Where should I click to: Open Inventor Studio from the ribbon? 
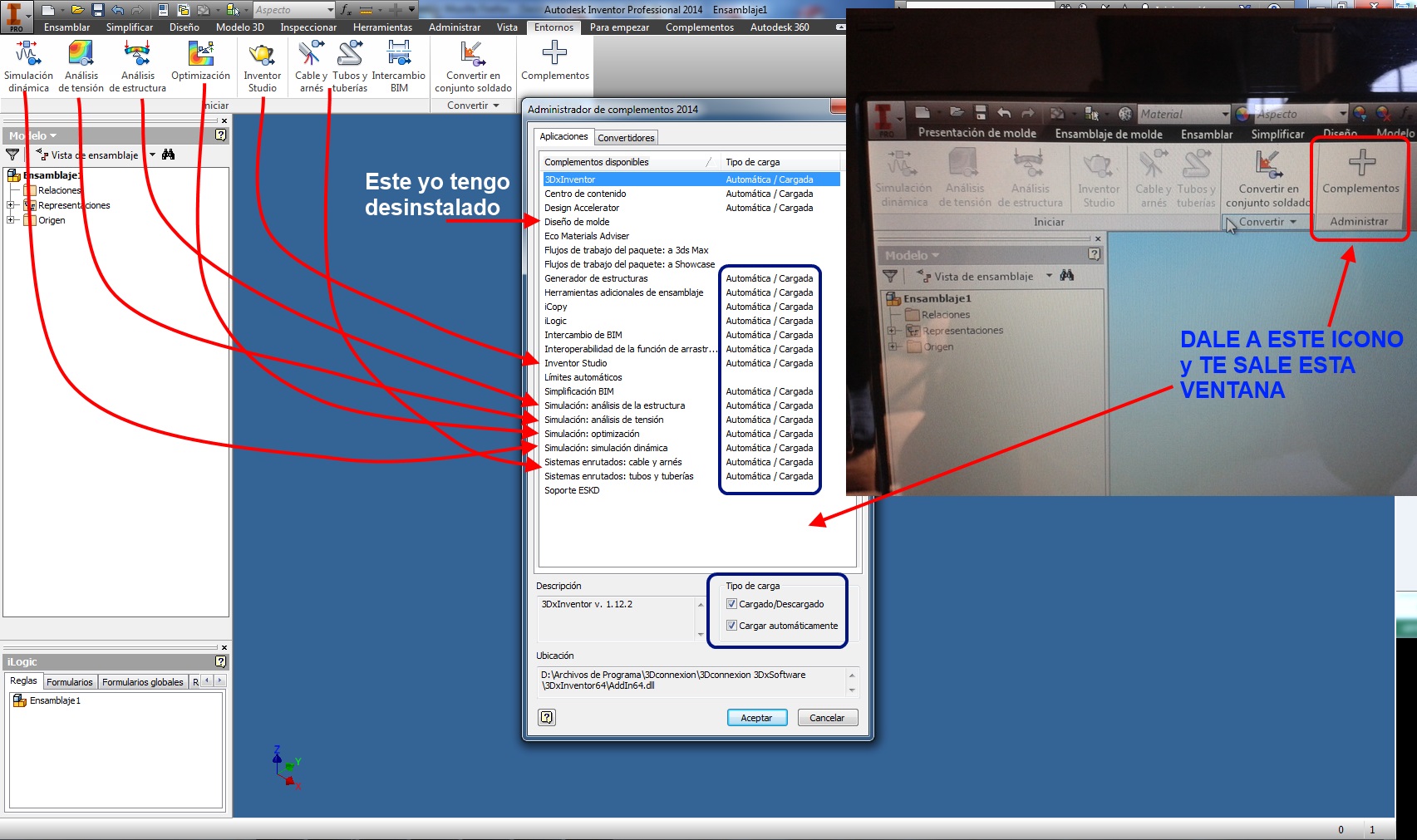click(x=262, y=66)
